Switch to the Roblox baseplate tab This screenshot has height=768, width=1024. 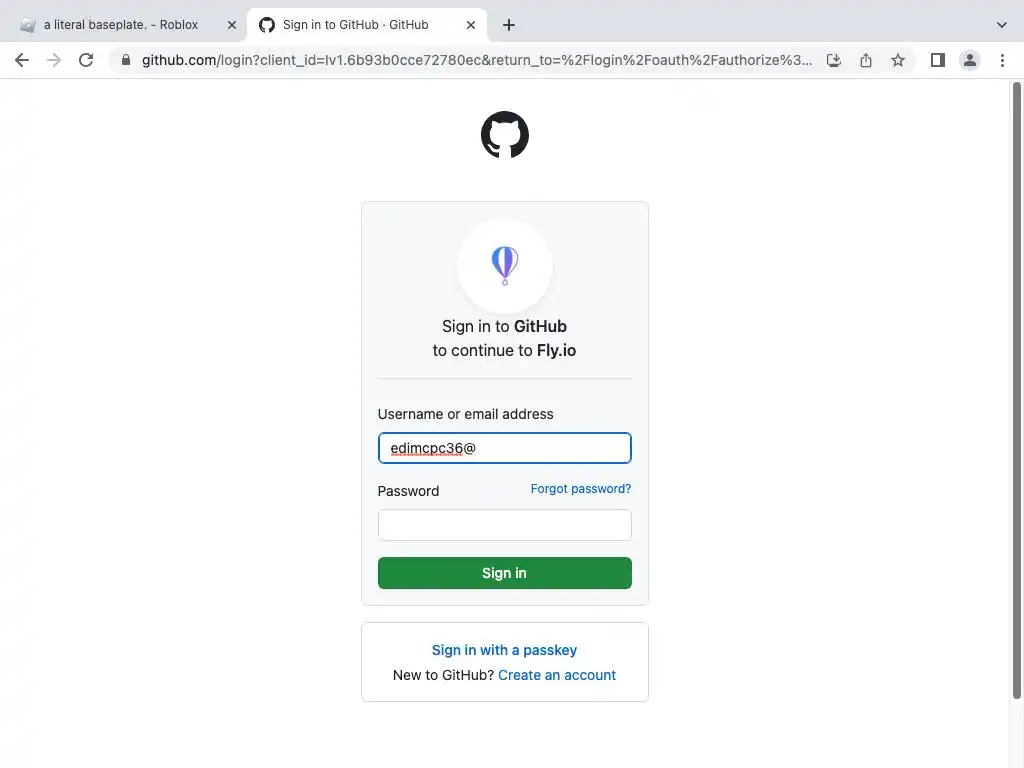(x=120, y=25)
